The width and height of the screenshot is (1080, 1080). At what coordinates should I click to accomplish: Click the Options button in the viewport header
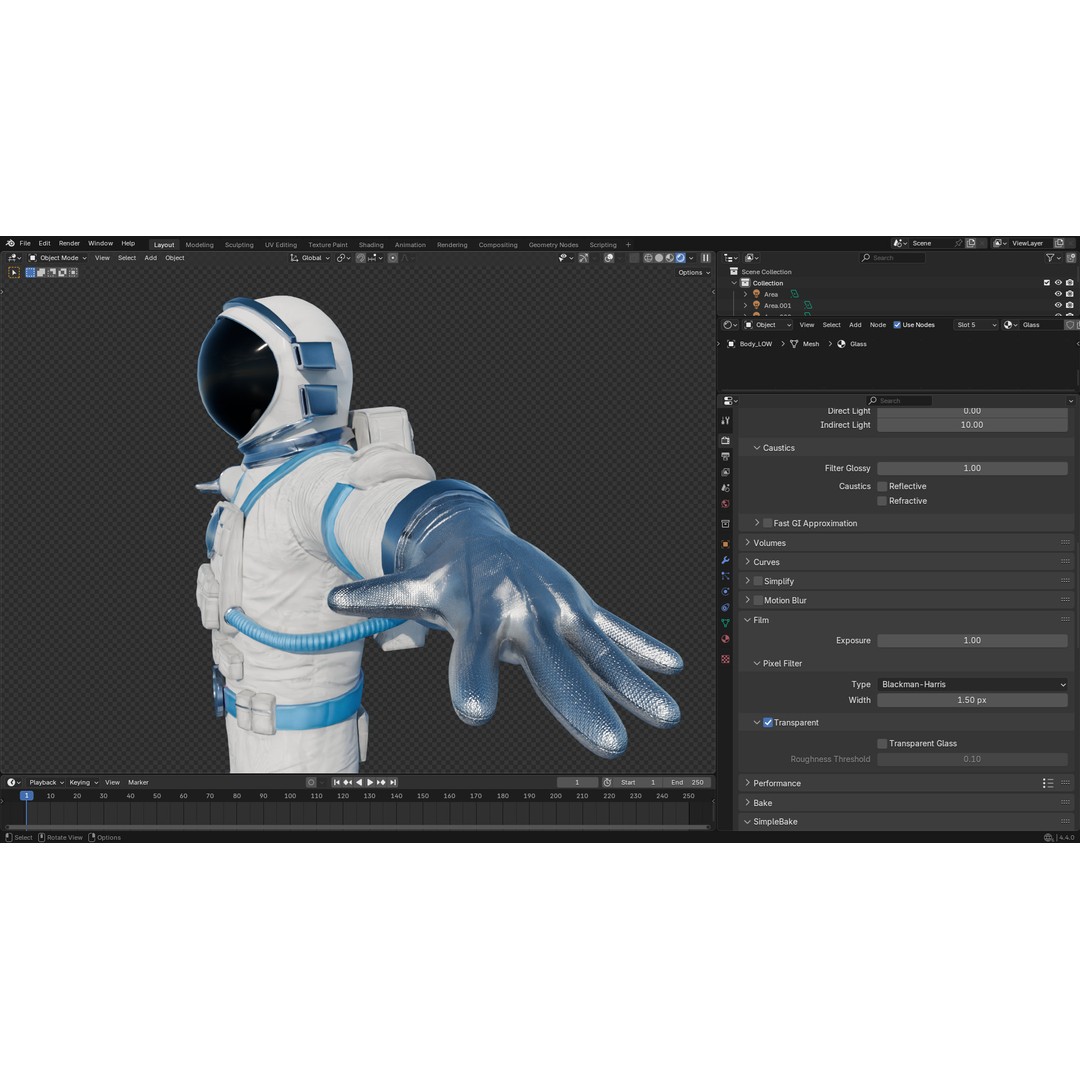(x=692, y=272)
